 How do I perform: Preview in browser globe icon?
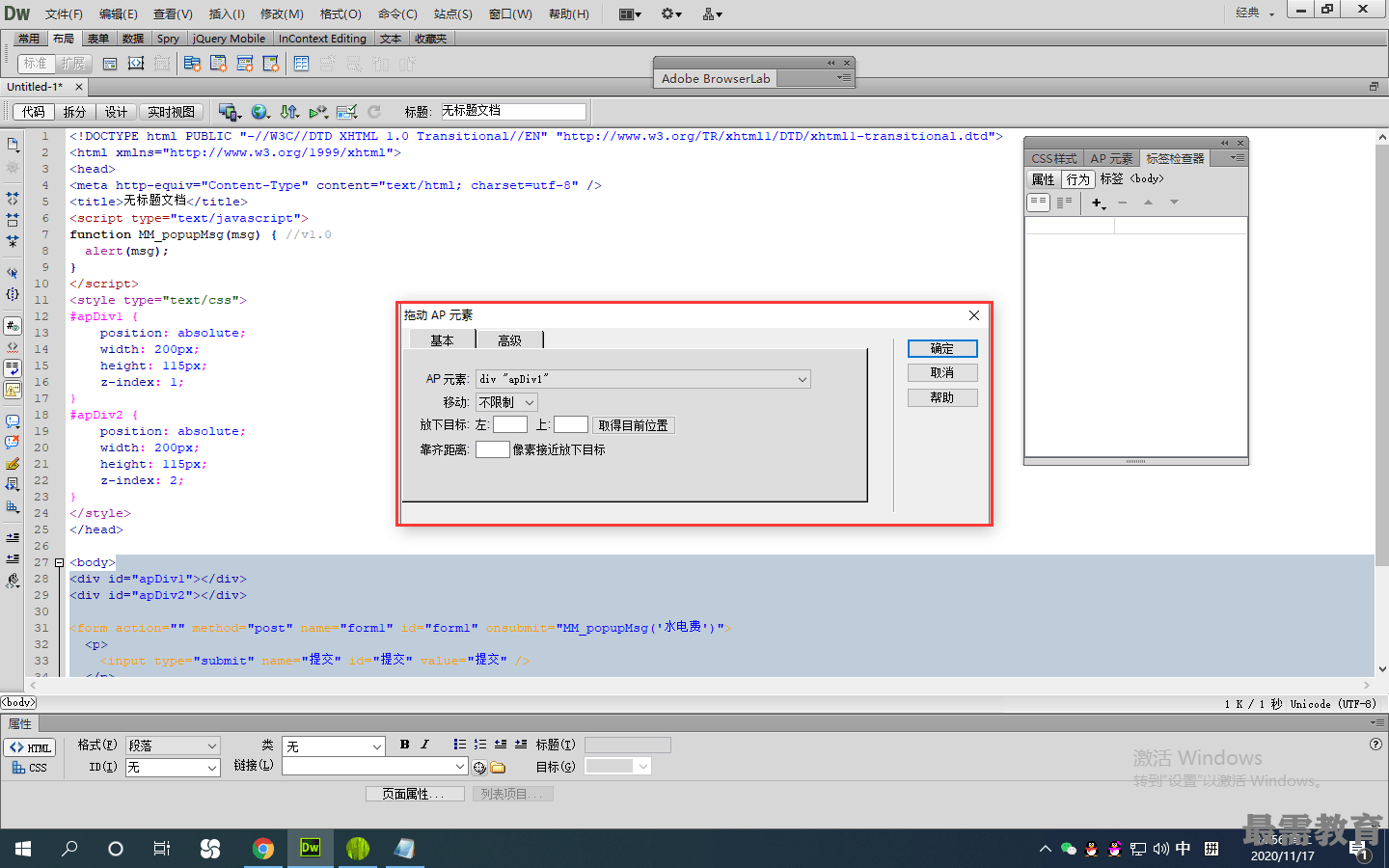259,112
